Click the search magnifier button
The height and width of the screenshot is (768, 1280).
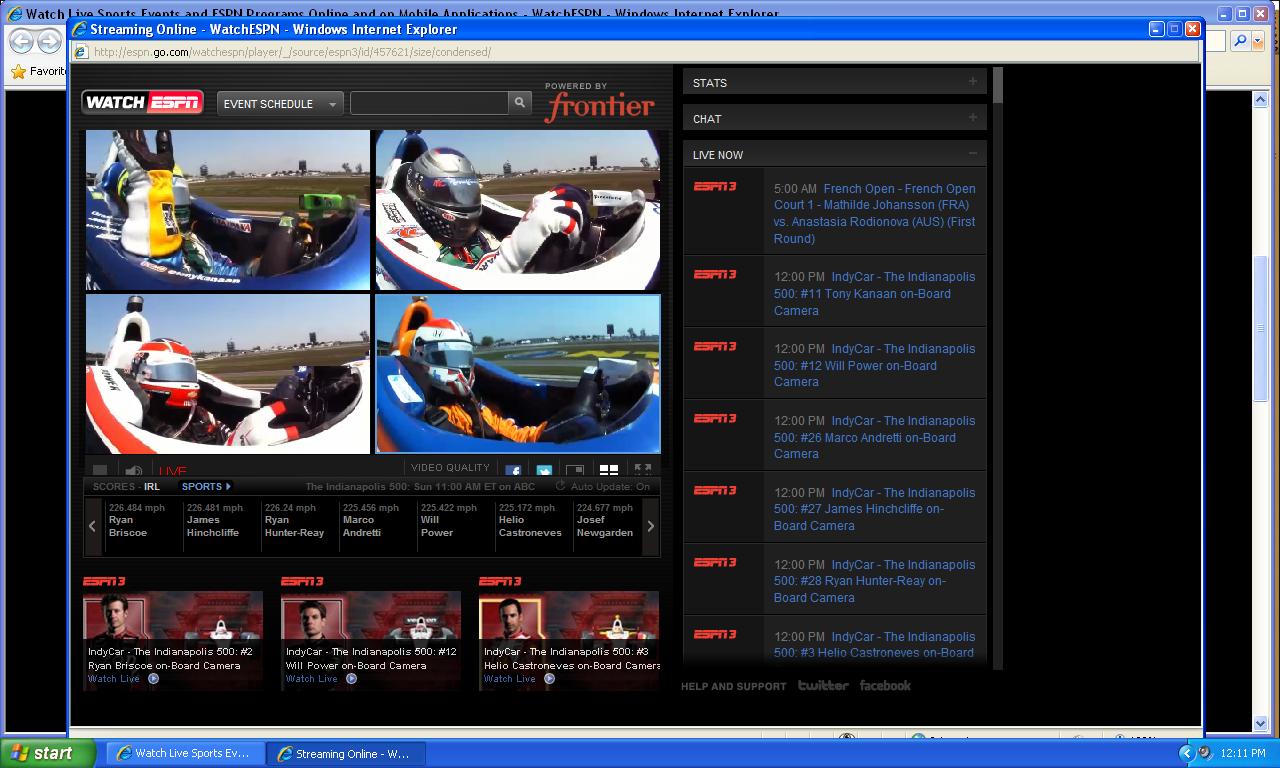(519, 102)
